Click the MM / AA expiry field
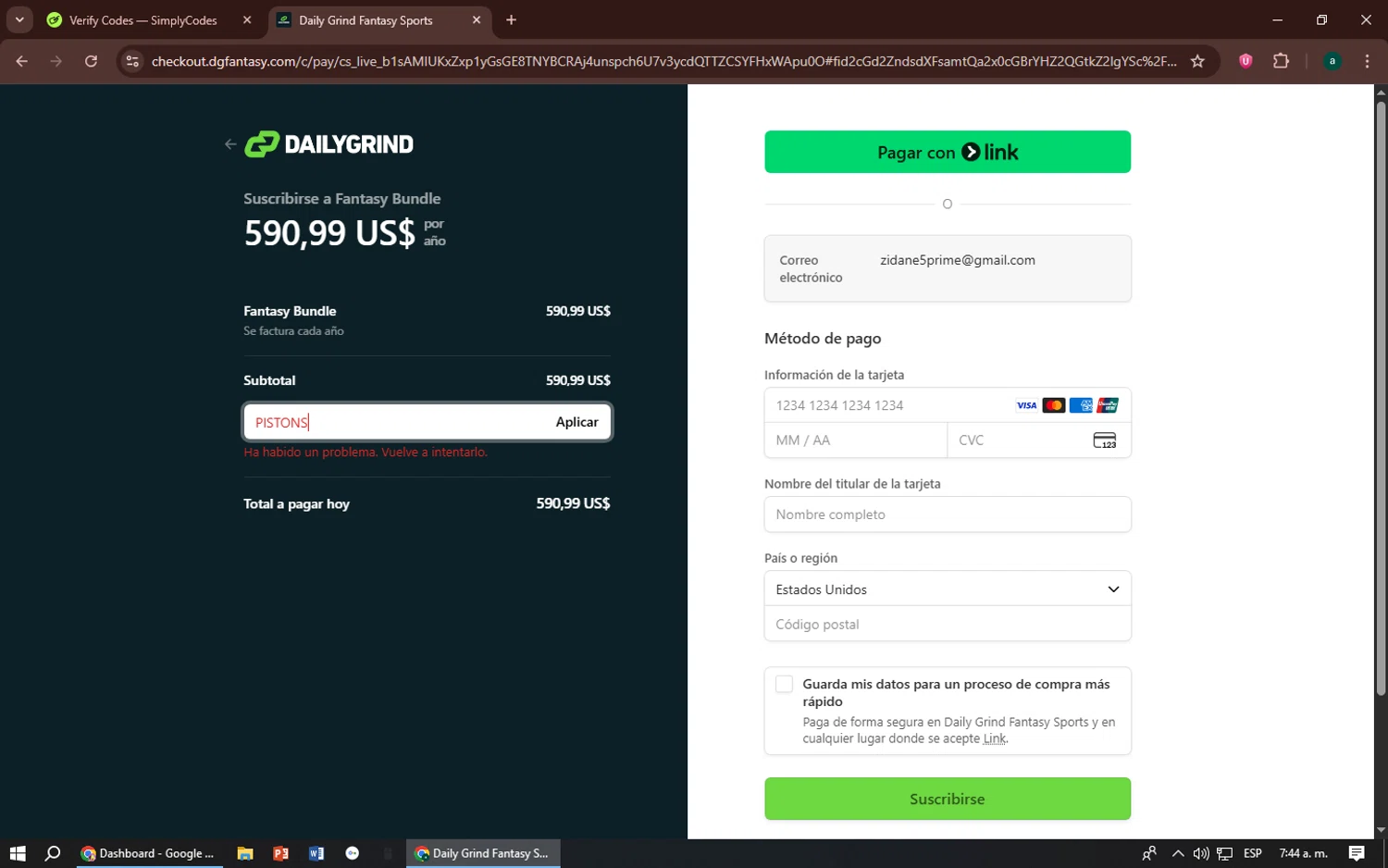The image size is (1388, 868). click(x=855, y=440)
